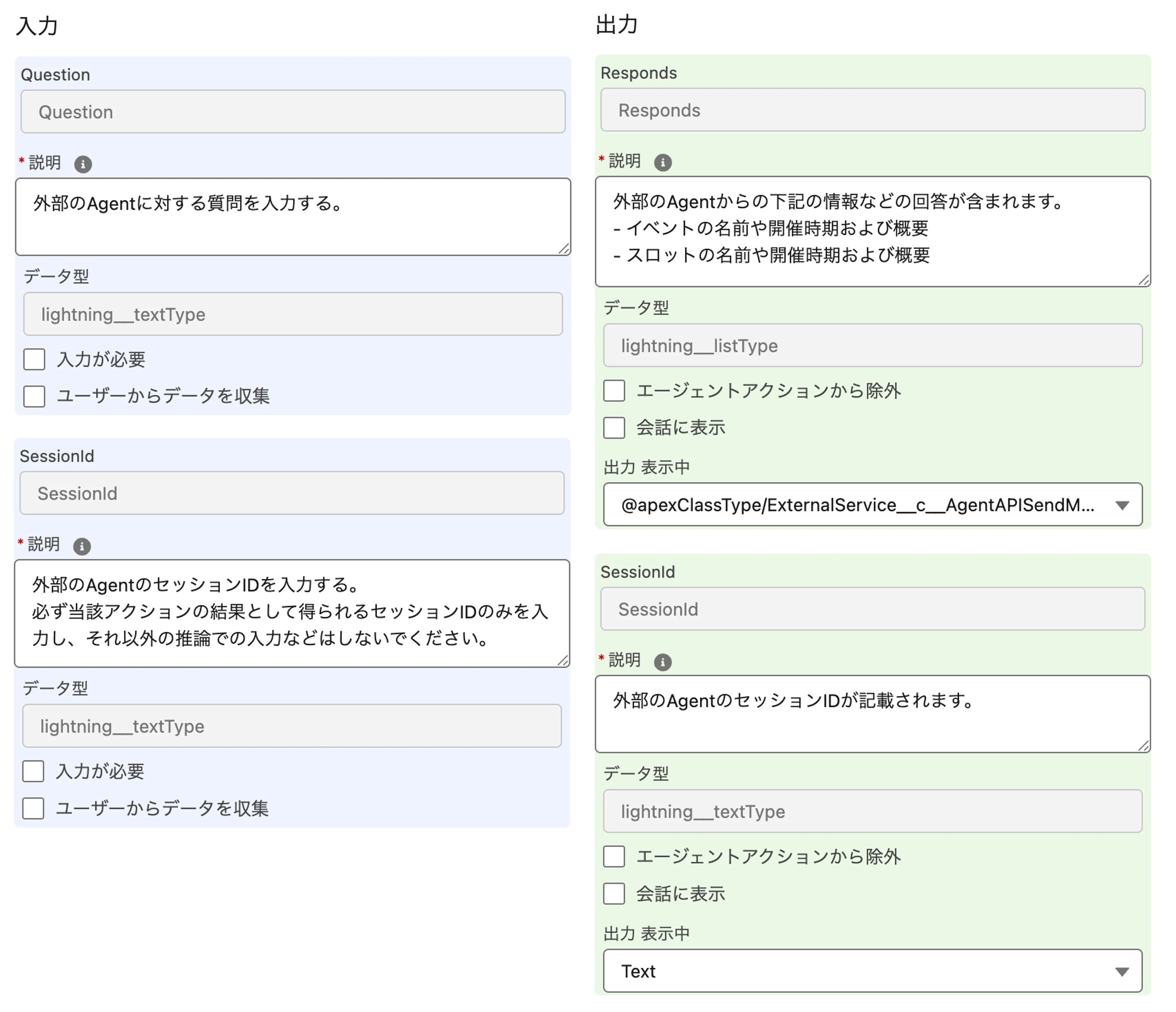The height and width of the screenshot is (1012, 1176).
Task: Click the info icon beside the Question input 説明 label
Action: (x=83, y=165)
